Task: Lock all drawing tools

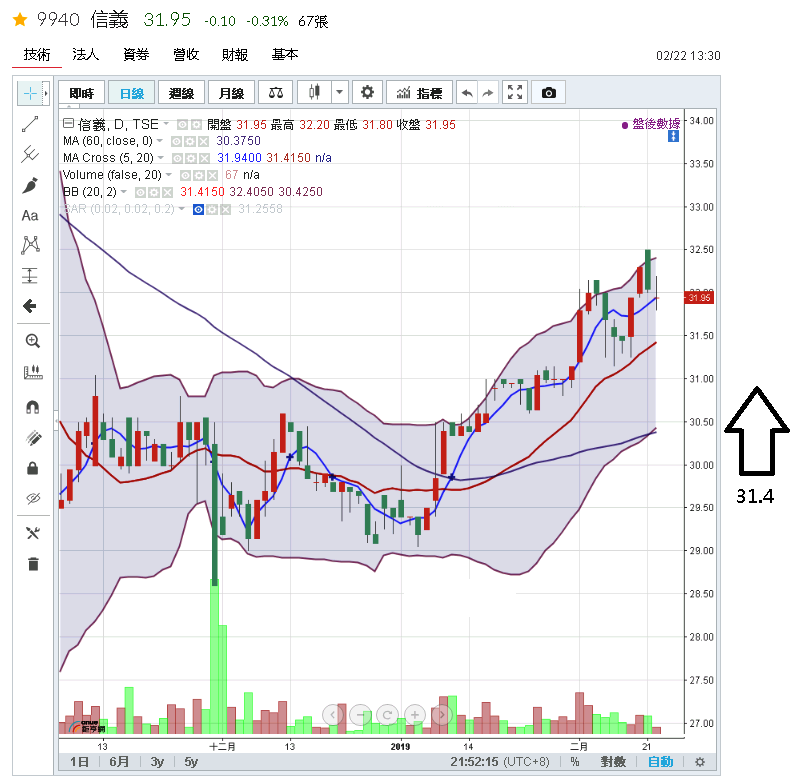Action: point(33,468)
